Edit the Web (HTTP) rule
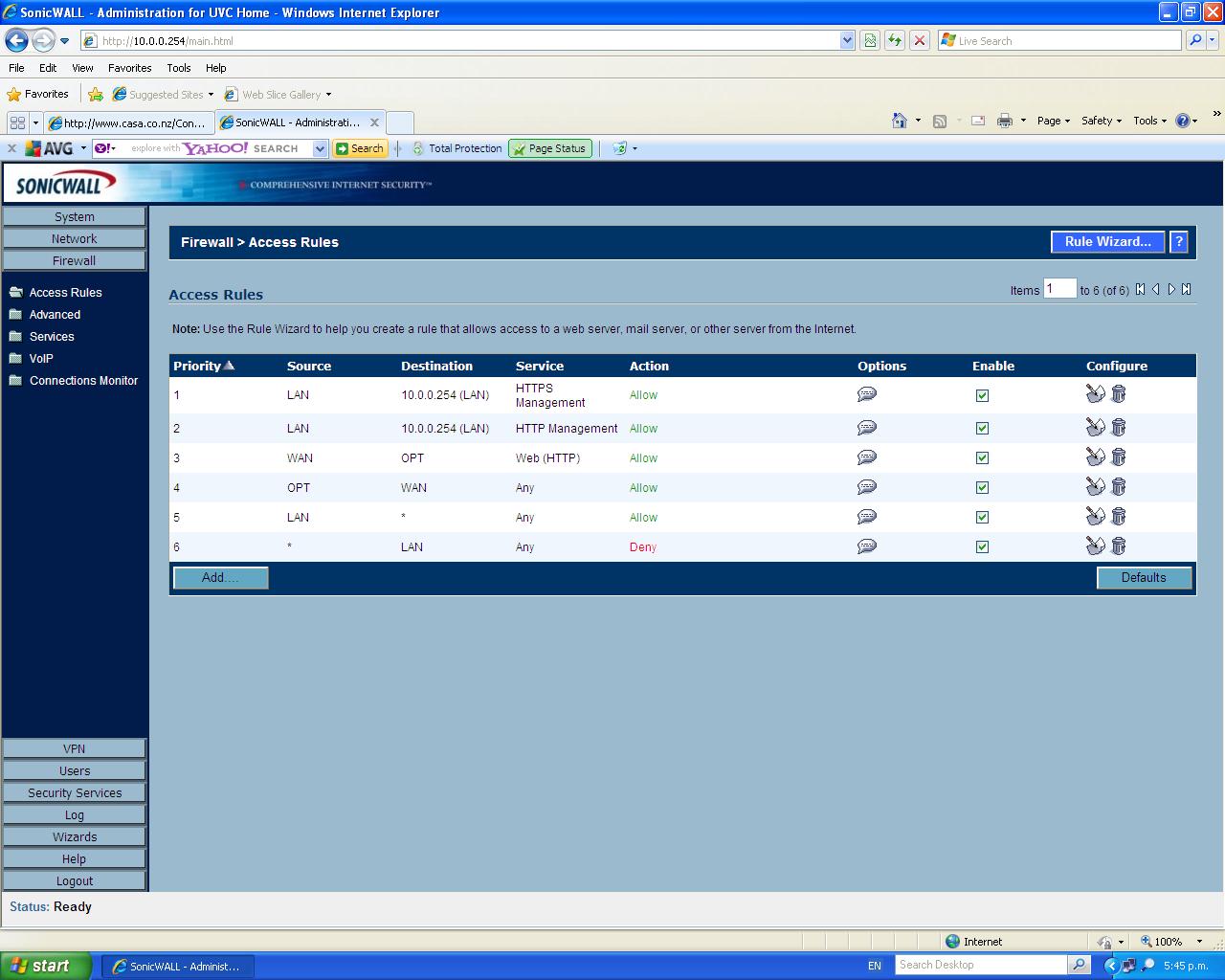This screenshot has height=980, width=1225. coord(1096,457)
